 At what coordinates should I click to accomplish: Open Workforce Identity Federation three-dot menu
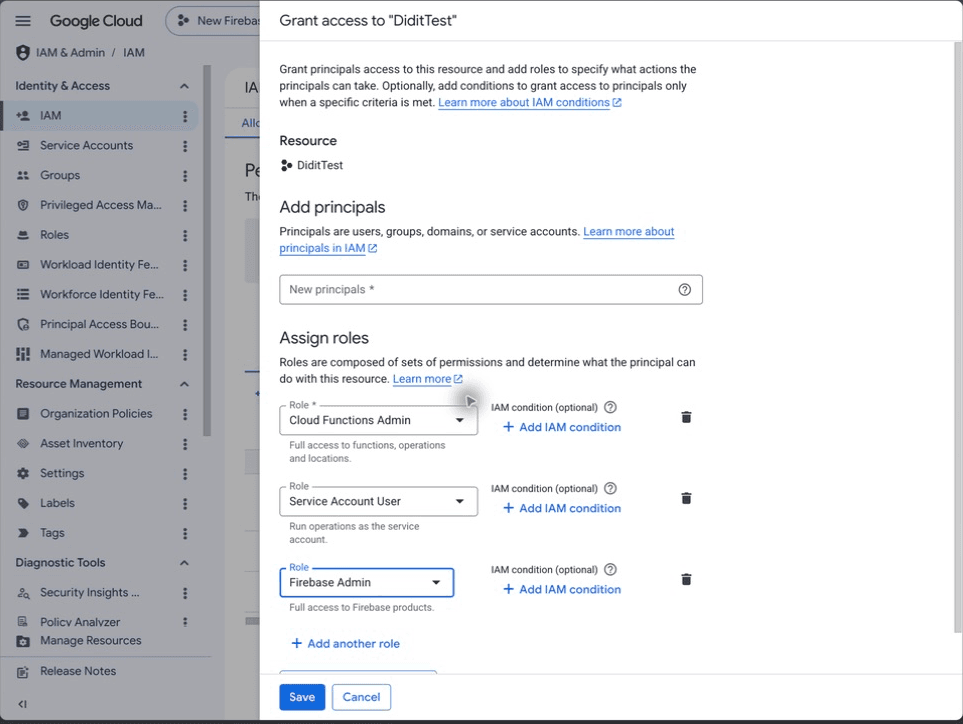pyautogui.click(x=185, y=295)
